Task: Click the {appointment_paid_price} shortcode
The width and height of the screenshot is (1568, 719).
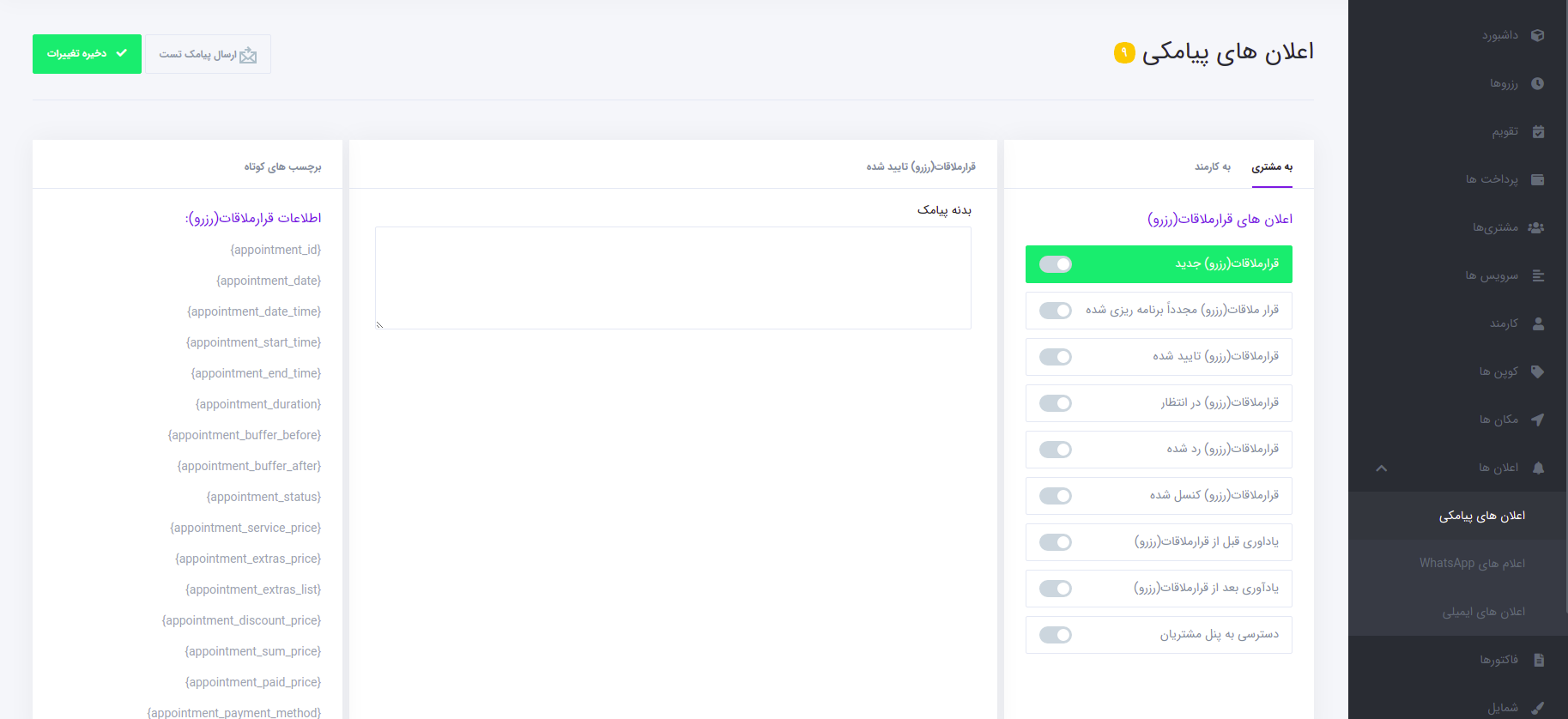Action: tap(253, 682)
